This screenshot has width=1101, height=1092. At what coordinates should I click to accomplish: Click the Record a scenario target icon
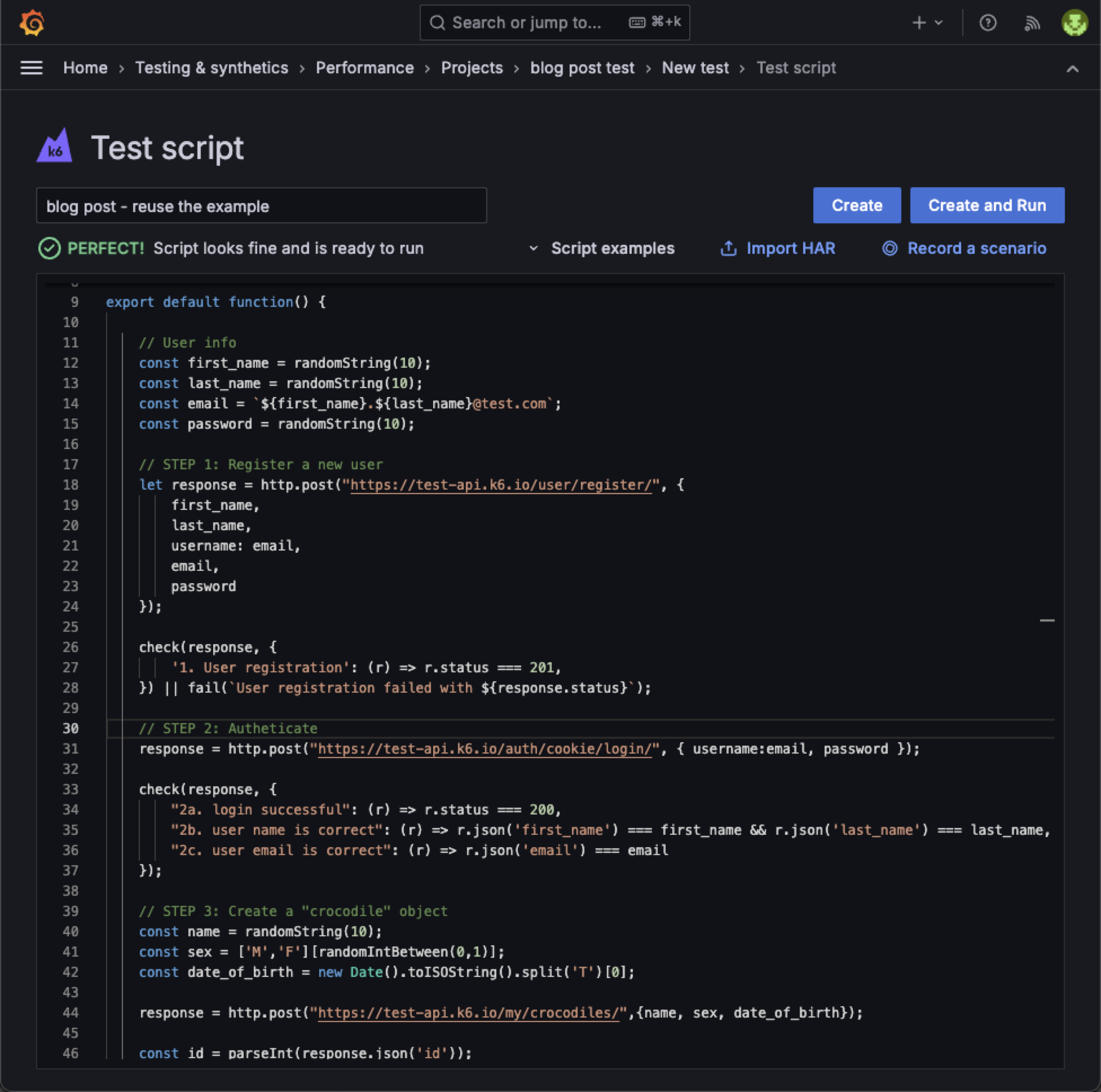coord(889,248)
